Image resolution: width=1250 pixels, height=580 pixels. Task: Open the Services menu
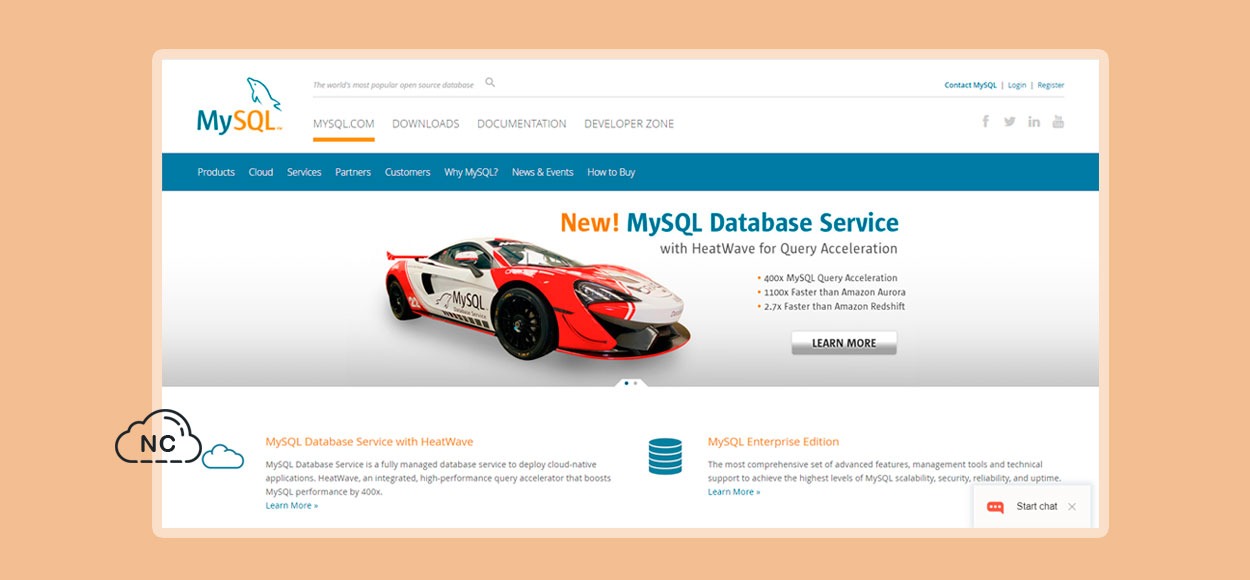point(304,172)
